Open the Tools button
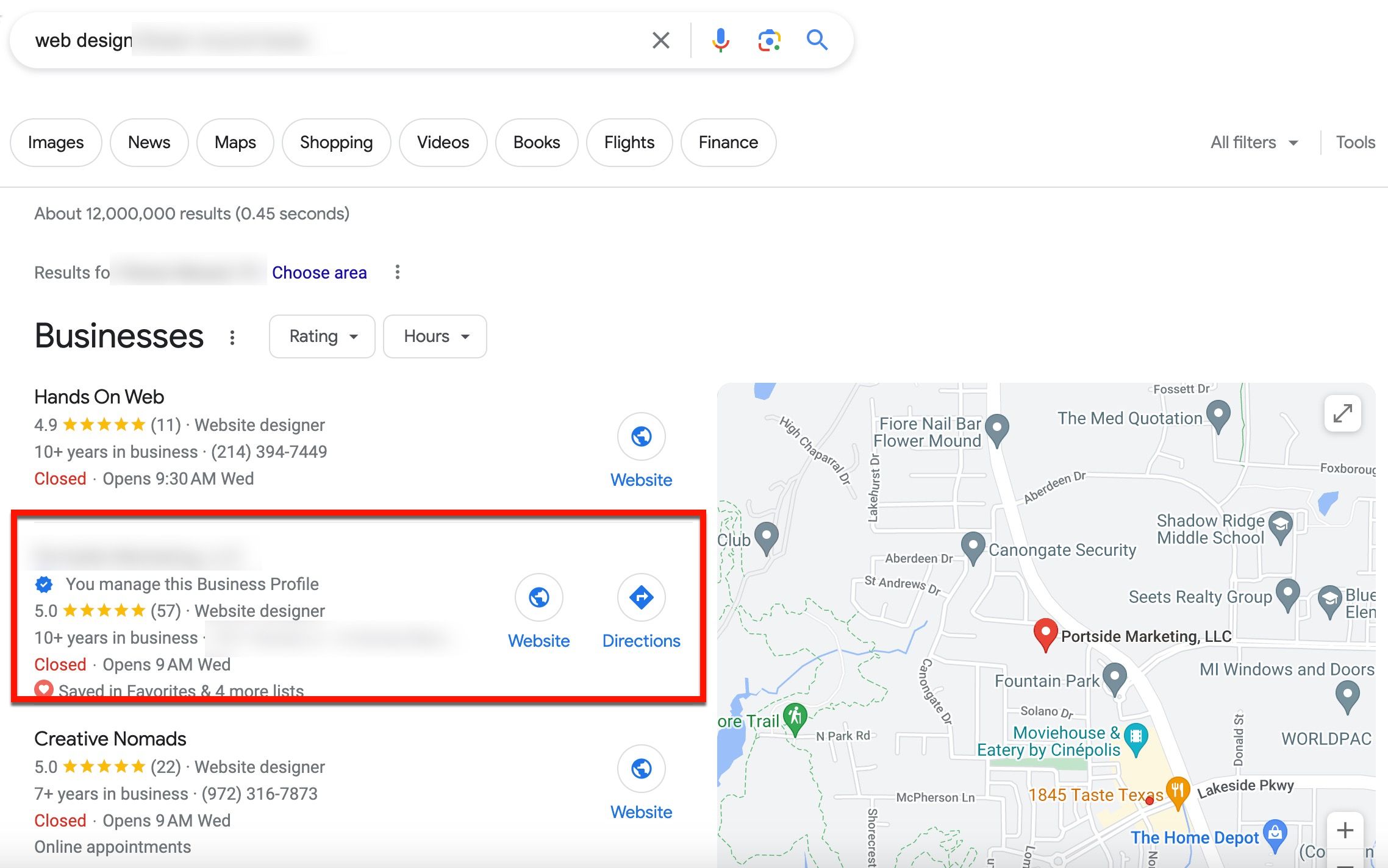This screenshot has height=868, width=1388. (1355, 143)
